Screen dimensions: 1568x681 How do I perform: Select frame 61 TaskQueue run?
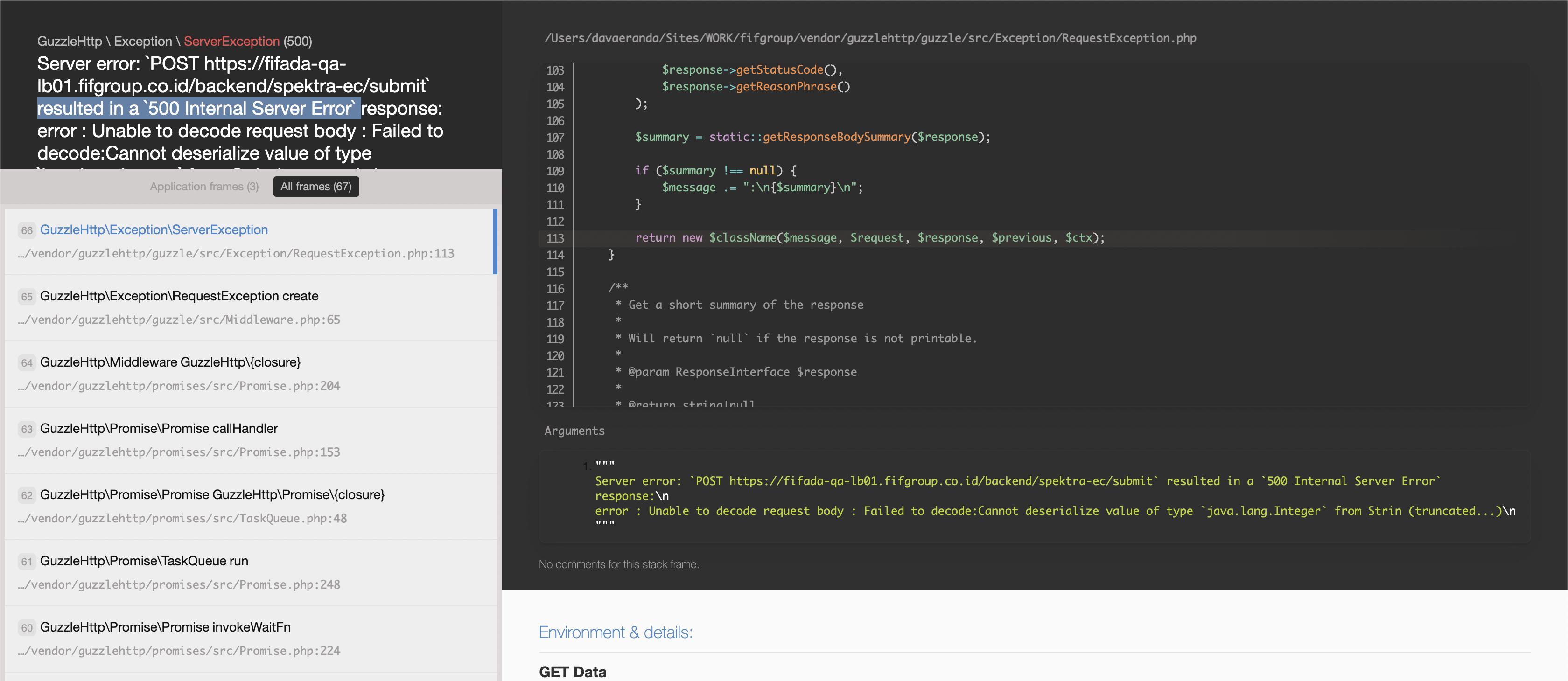251,573
